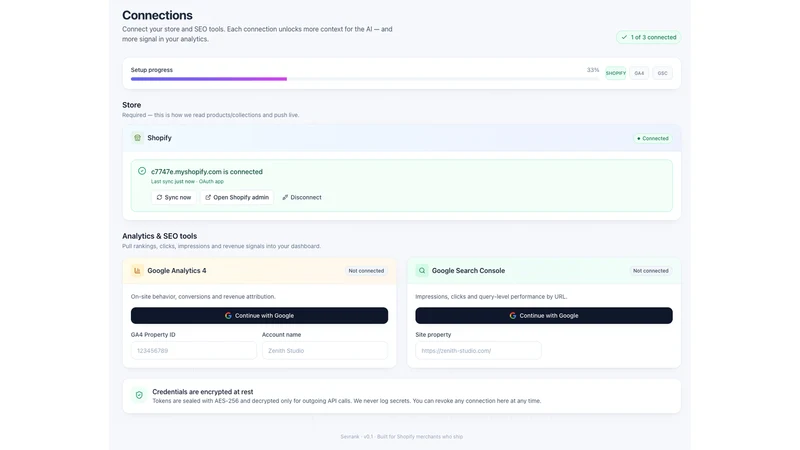Click the shield icon beside Credentials encrypted
This screenshot has width=800, height=450.
139,395
